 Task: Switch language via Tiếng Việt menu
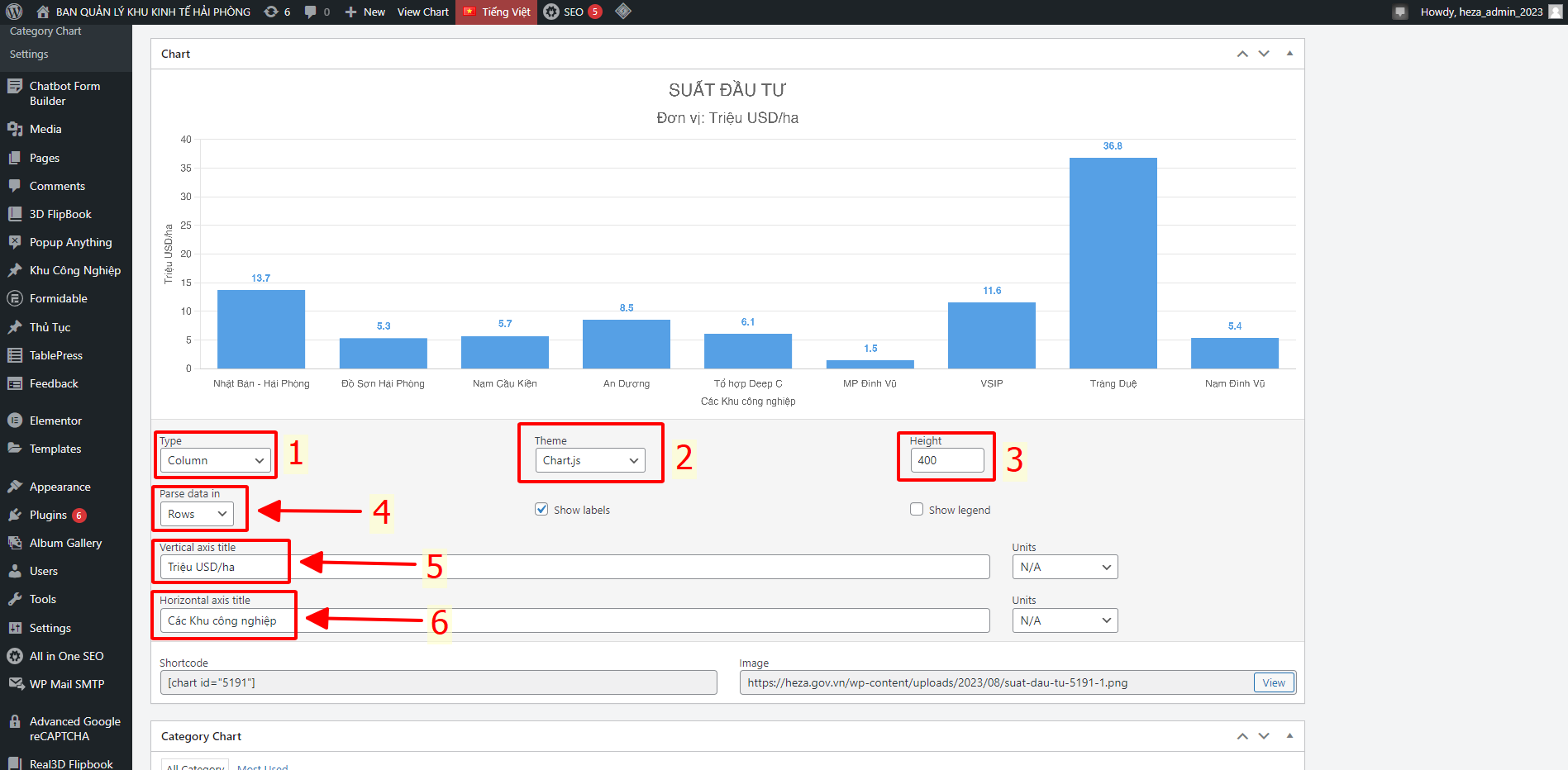point(497,12)
